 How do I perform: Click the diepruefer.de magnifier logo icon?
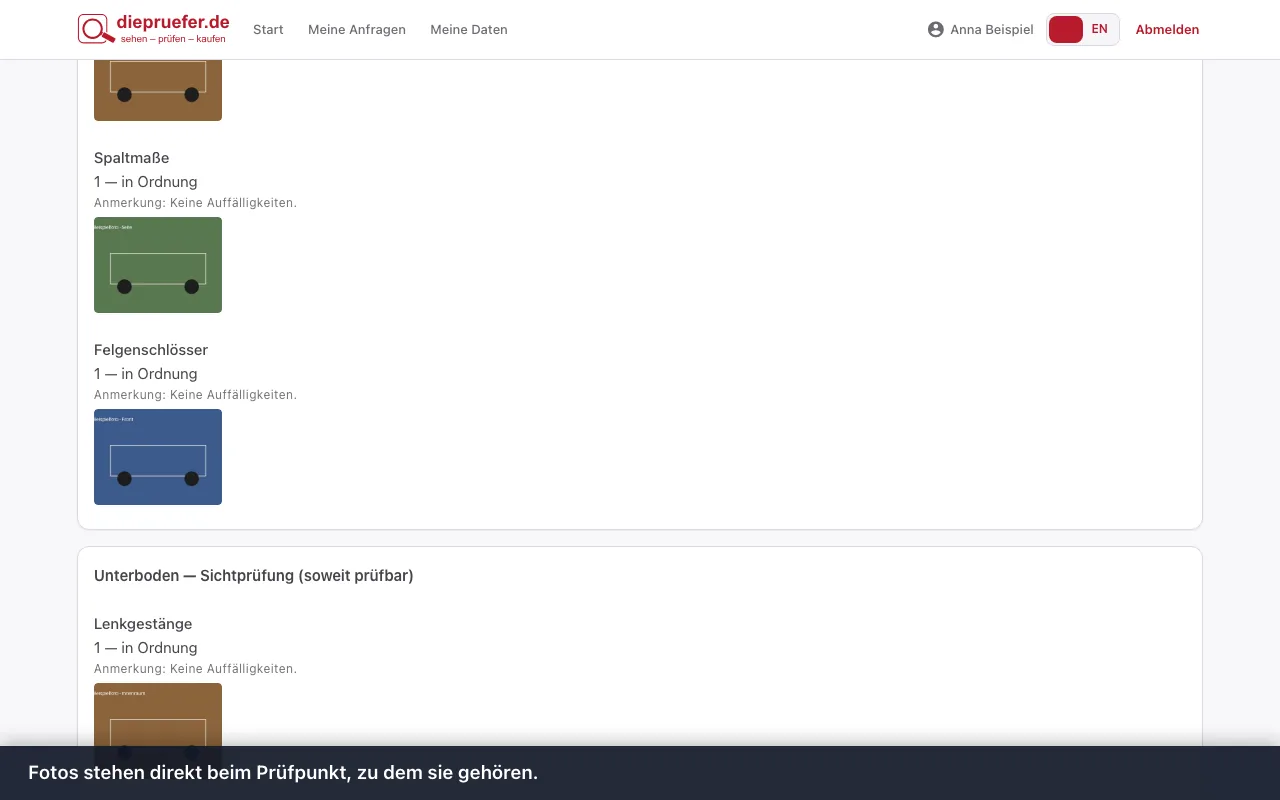click(x=95, y=29)
